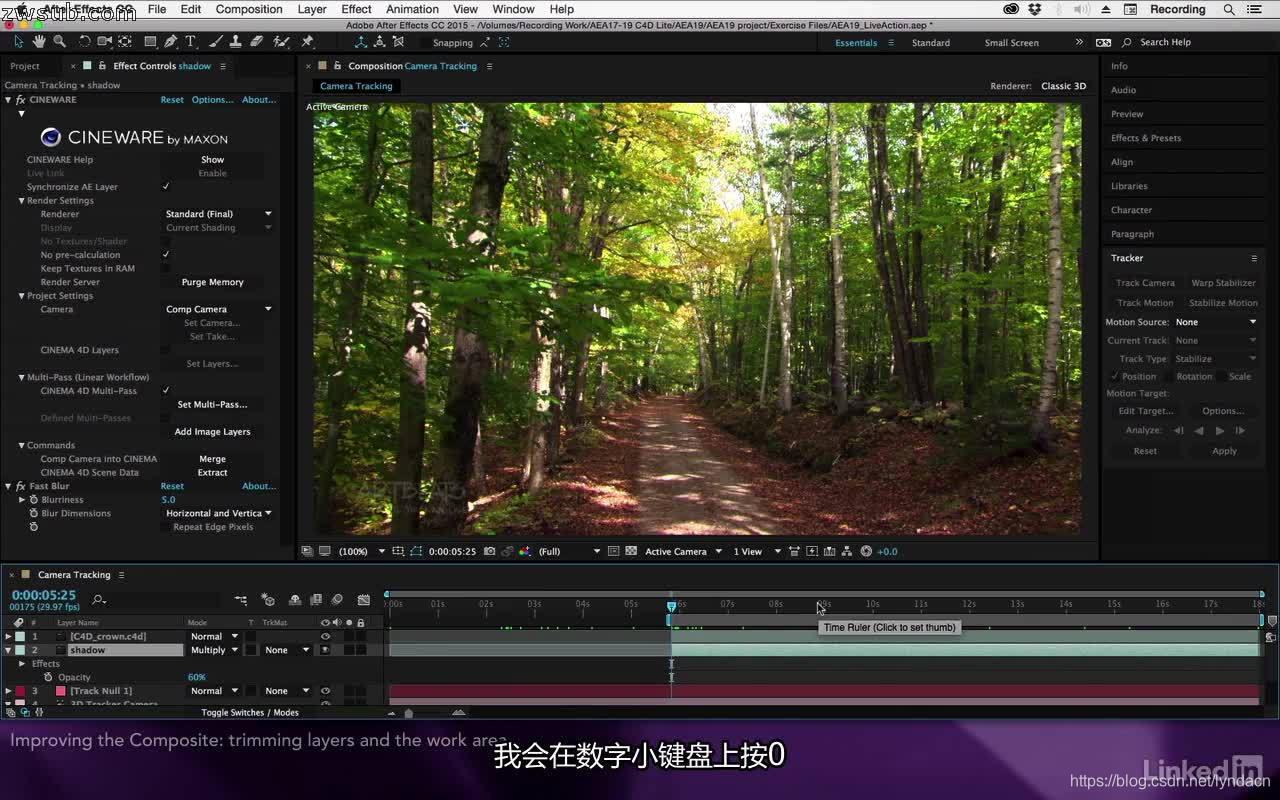Select the Selection arrow tool
This screenshot has width=1280, height=800.
point(18,42)
